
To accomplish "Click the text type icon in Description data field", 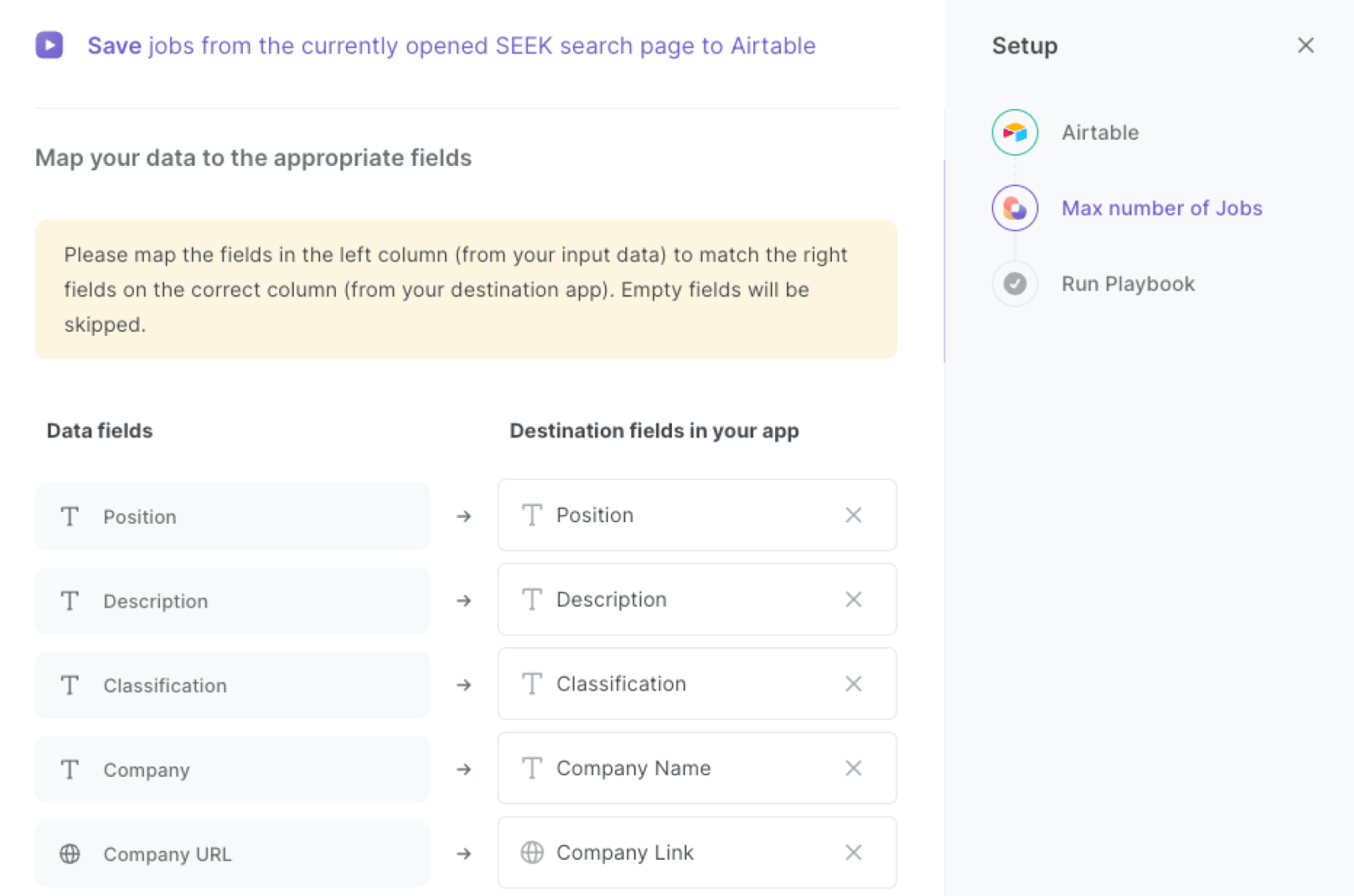I will coord(70,601).
